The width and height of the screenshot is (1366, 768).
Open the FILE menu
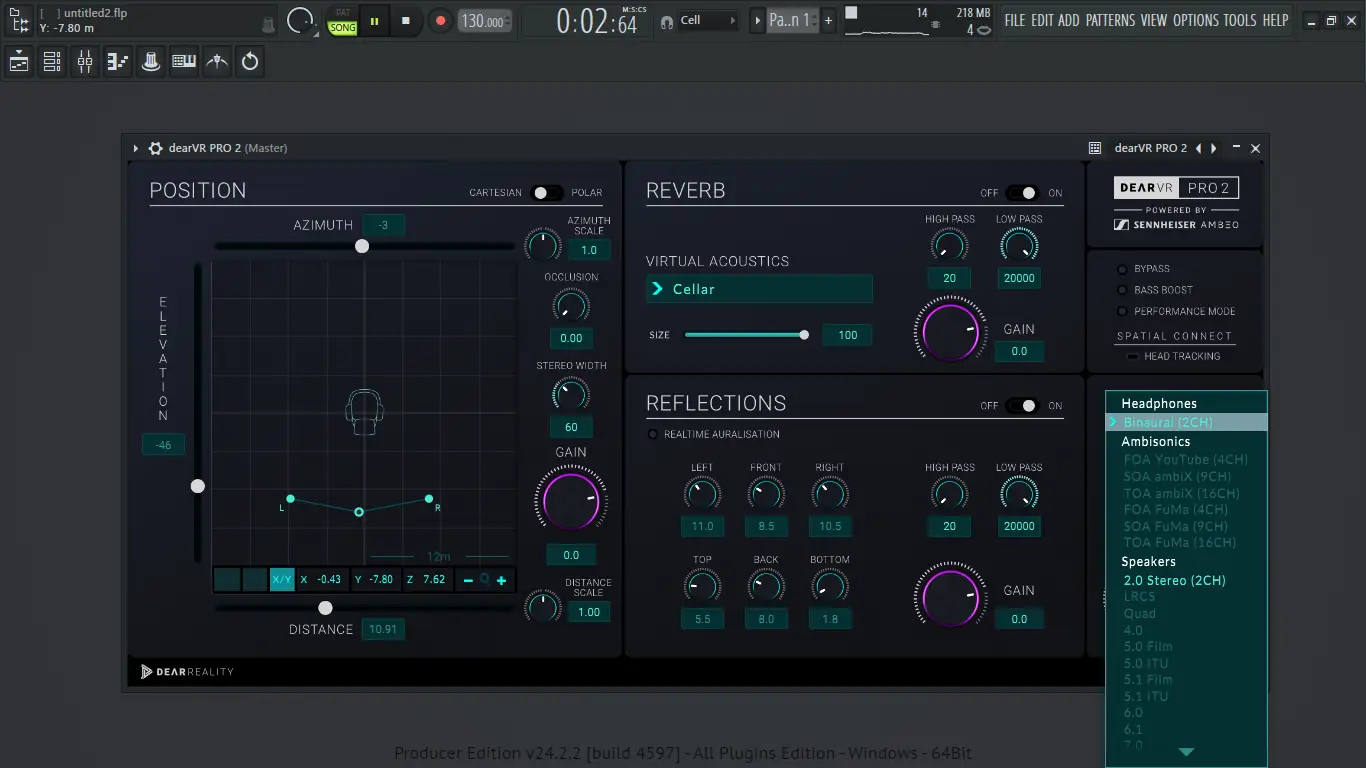1015,20
